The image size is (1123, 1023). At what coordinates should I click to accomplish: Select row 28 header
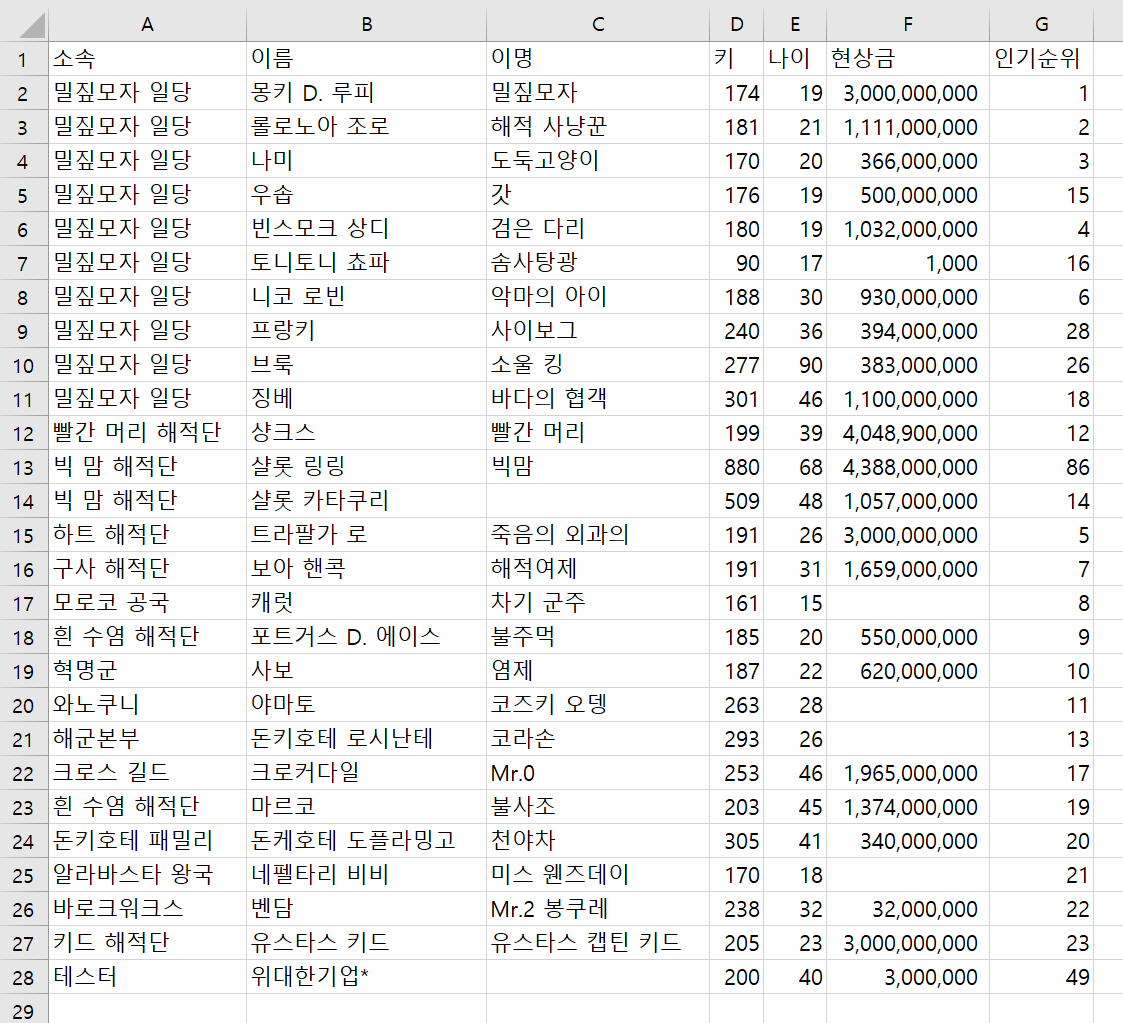click(24, 977)
